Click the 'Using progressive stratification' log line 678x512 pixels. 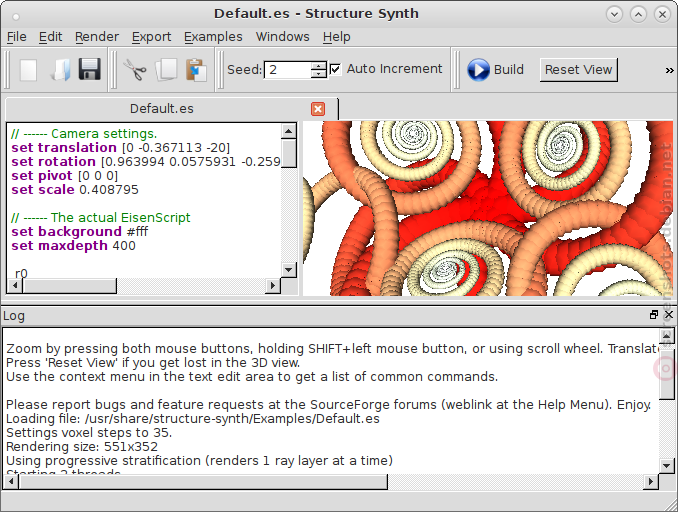(199, 461)
